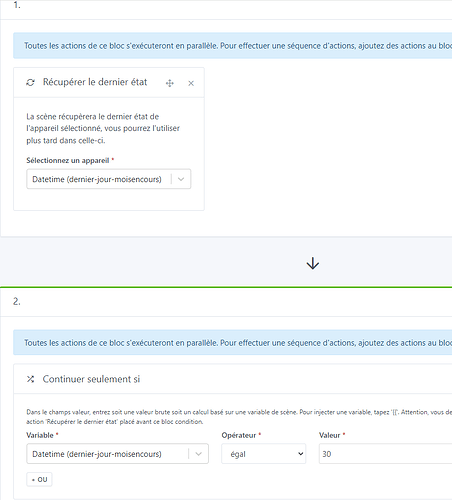Click the shuffle icon beside Continuer seulement si
This screenshot has height=500, width=452.
click(x=30, y=379)
